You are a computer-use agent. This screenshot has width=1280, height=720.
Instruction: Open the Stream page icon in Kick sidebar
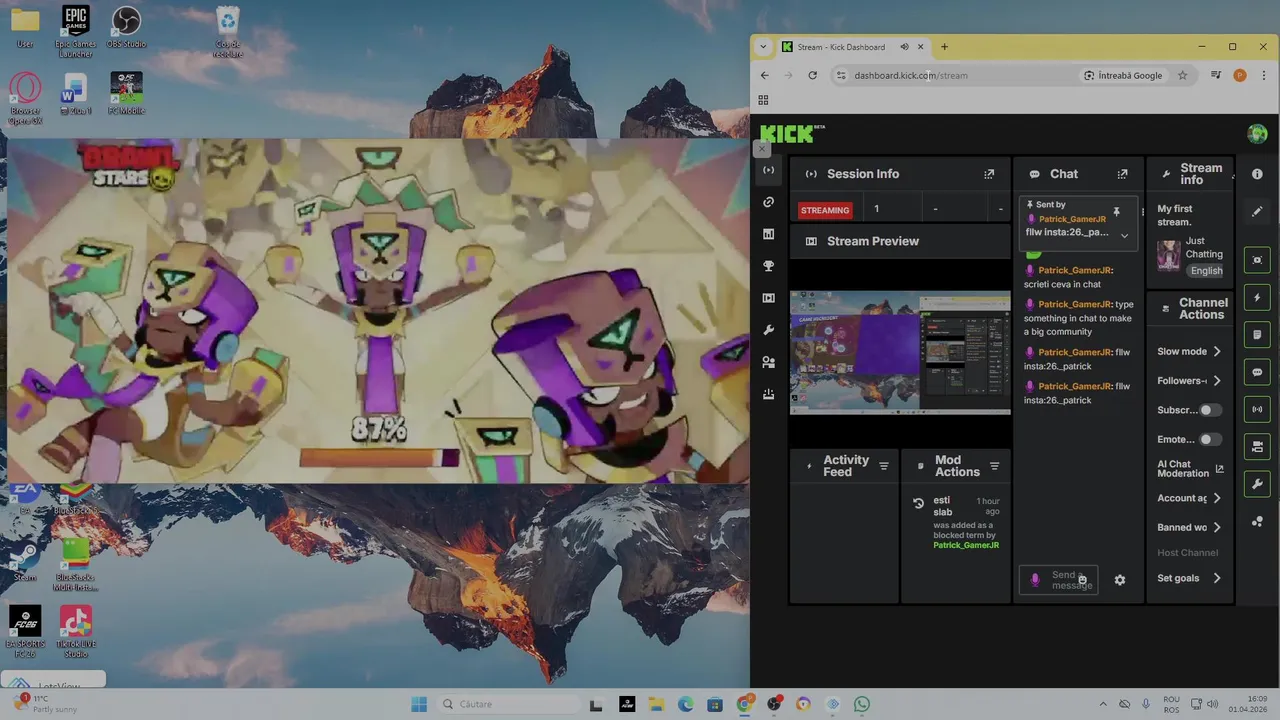point(768,170)
